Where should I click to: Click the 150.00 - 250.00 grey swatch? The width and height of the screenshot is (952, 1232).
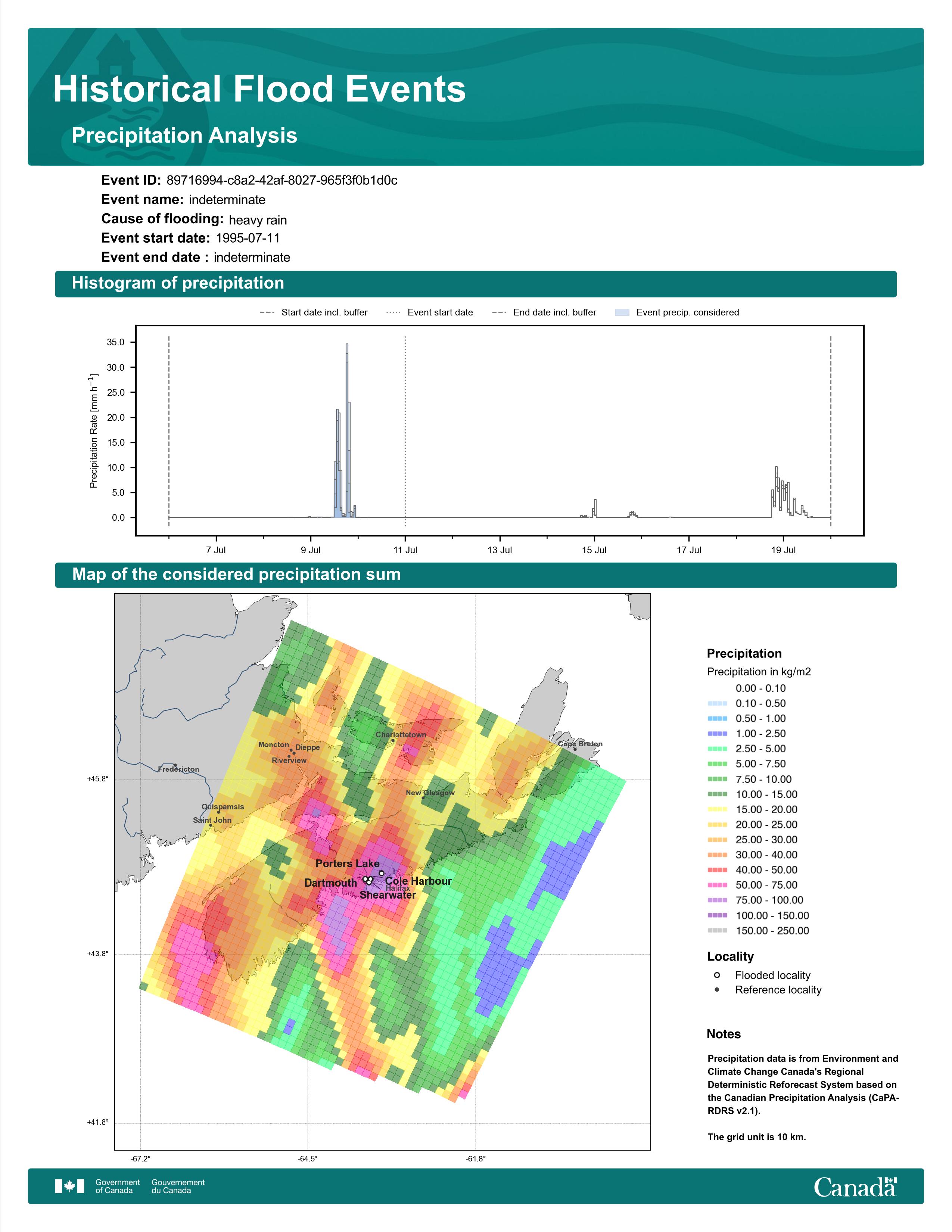coord(718,931)
